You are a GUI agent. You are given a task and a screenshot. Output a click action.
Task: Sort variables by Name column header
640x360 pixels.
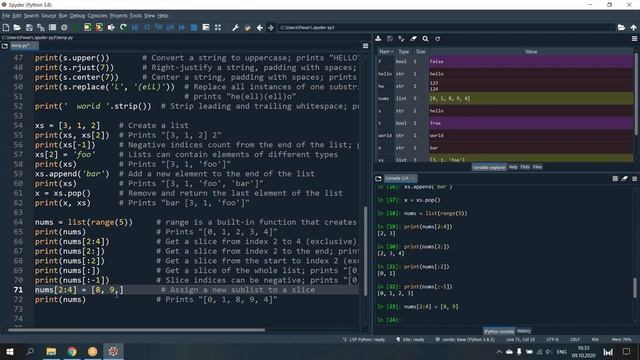pyautogui.click(x=385, y=51)
